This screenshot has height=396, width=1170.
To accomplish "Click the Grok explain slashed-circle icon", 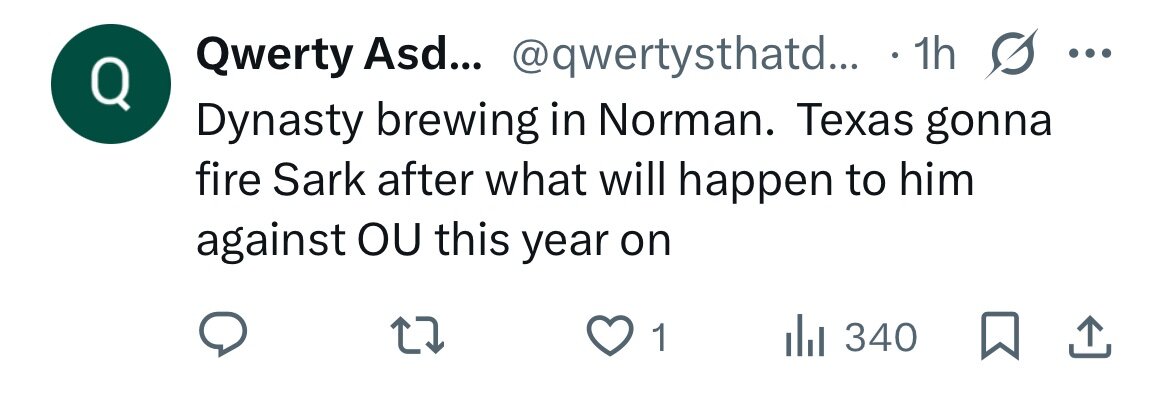I will [x=1011, y=54].
